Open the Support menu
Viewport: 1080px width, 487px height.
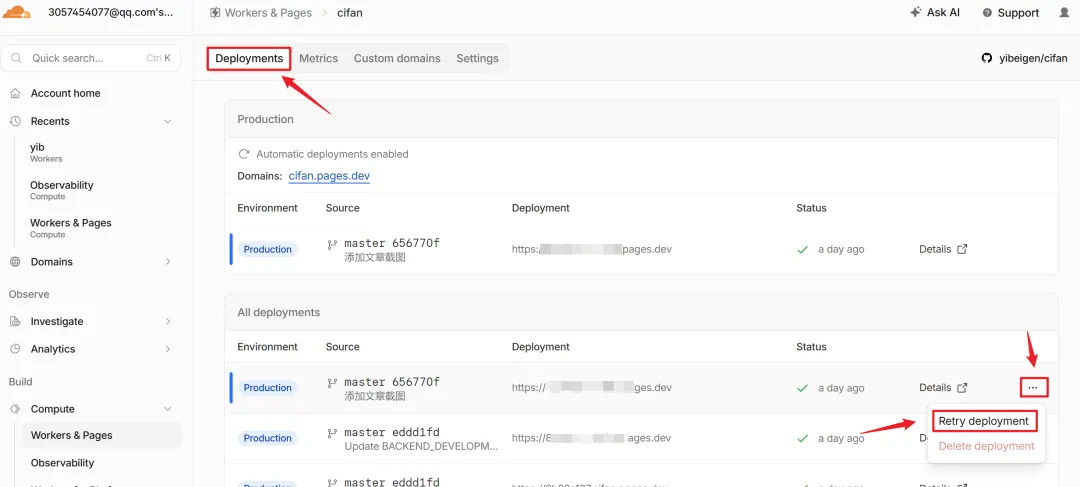point(1010,13)
